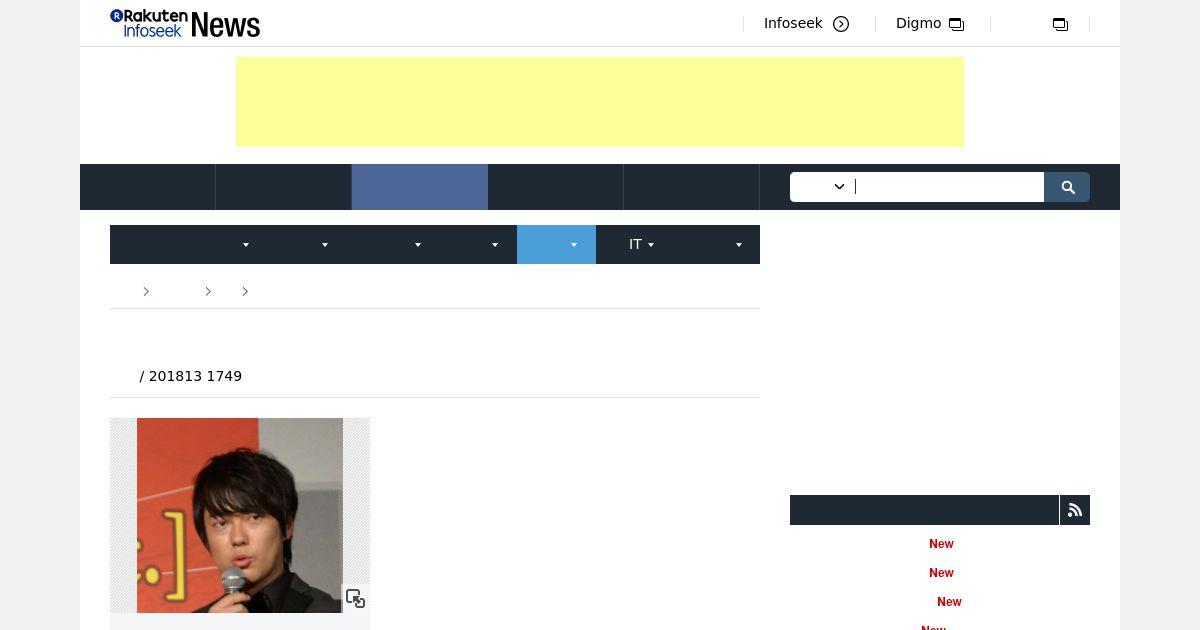The height and width of the screenshot is (630, 1200).
Task: Open the Rakuten Infoseek News logo
Action: click(185, 24)
